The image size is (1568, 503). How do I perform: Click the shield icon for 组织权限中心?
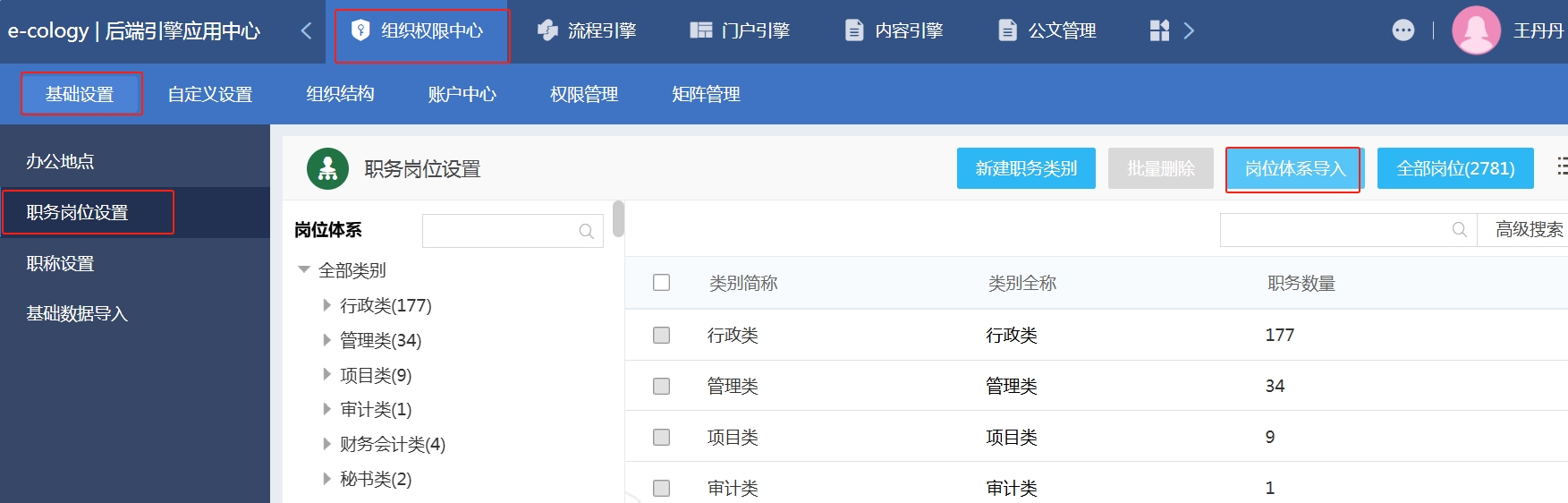tap(360, 30)
